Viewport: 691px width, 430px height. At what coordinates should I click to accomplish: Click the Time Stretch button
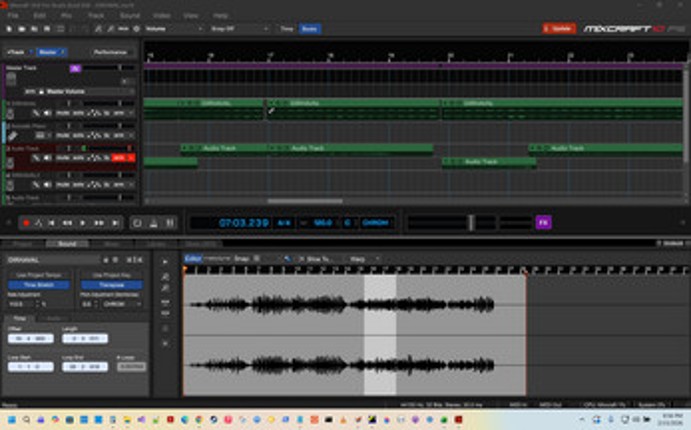click(x=37, y=285)
